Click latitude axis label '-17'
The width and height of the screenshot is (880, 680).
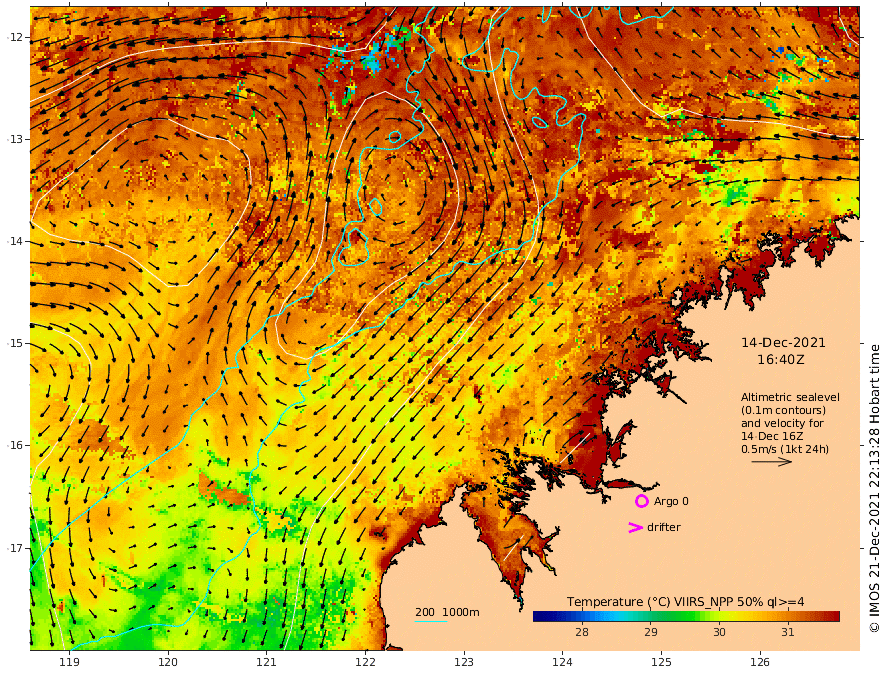[x=15, y=548]
